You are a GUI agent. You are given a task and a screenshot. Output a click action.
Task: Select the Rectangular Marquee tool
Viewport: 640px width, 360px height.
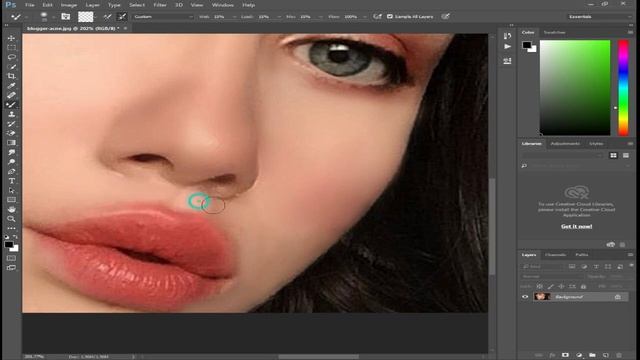tap(11, 47)
